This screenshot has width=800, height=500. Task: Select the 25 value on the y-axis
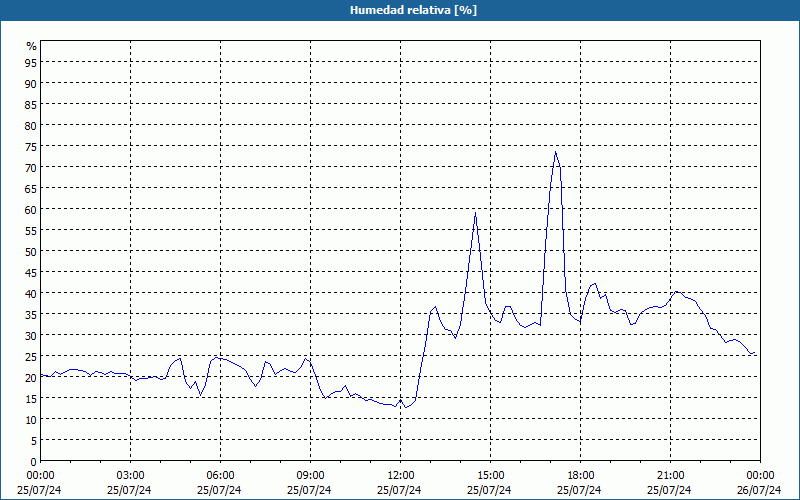31,356
